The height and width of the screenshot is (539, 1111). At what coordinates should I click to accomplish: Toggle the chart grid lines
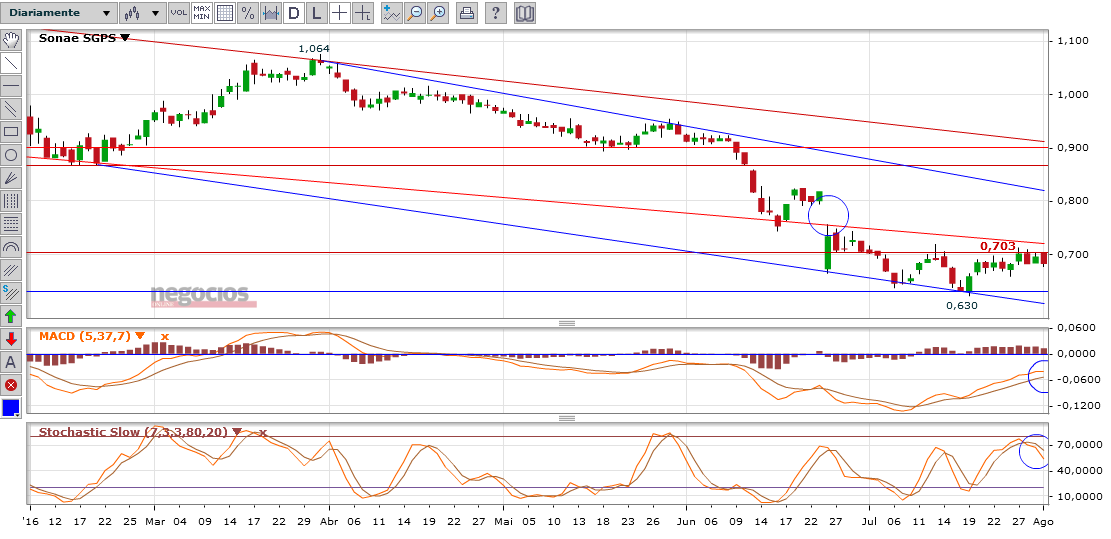pyautogui.click(x=225, y=13)
